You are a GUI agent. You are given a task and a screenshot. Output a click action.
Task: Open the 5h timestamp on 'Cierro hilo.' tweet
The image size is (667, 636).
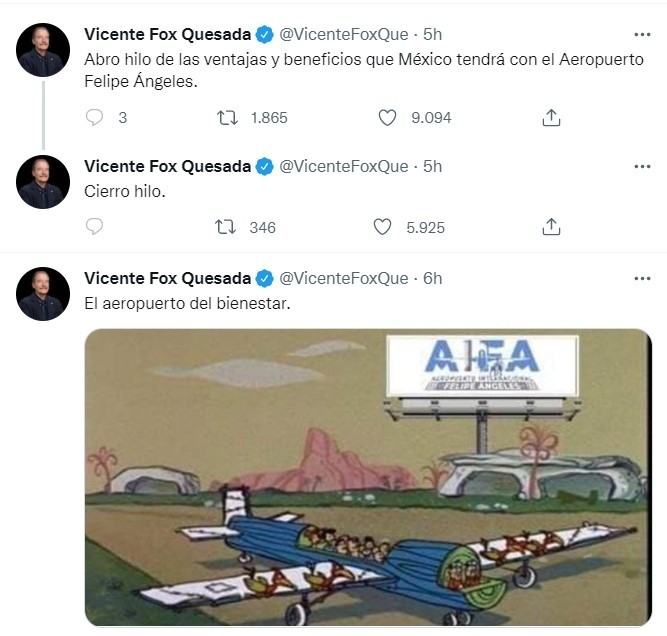(432, 166)
